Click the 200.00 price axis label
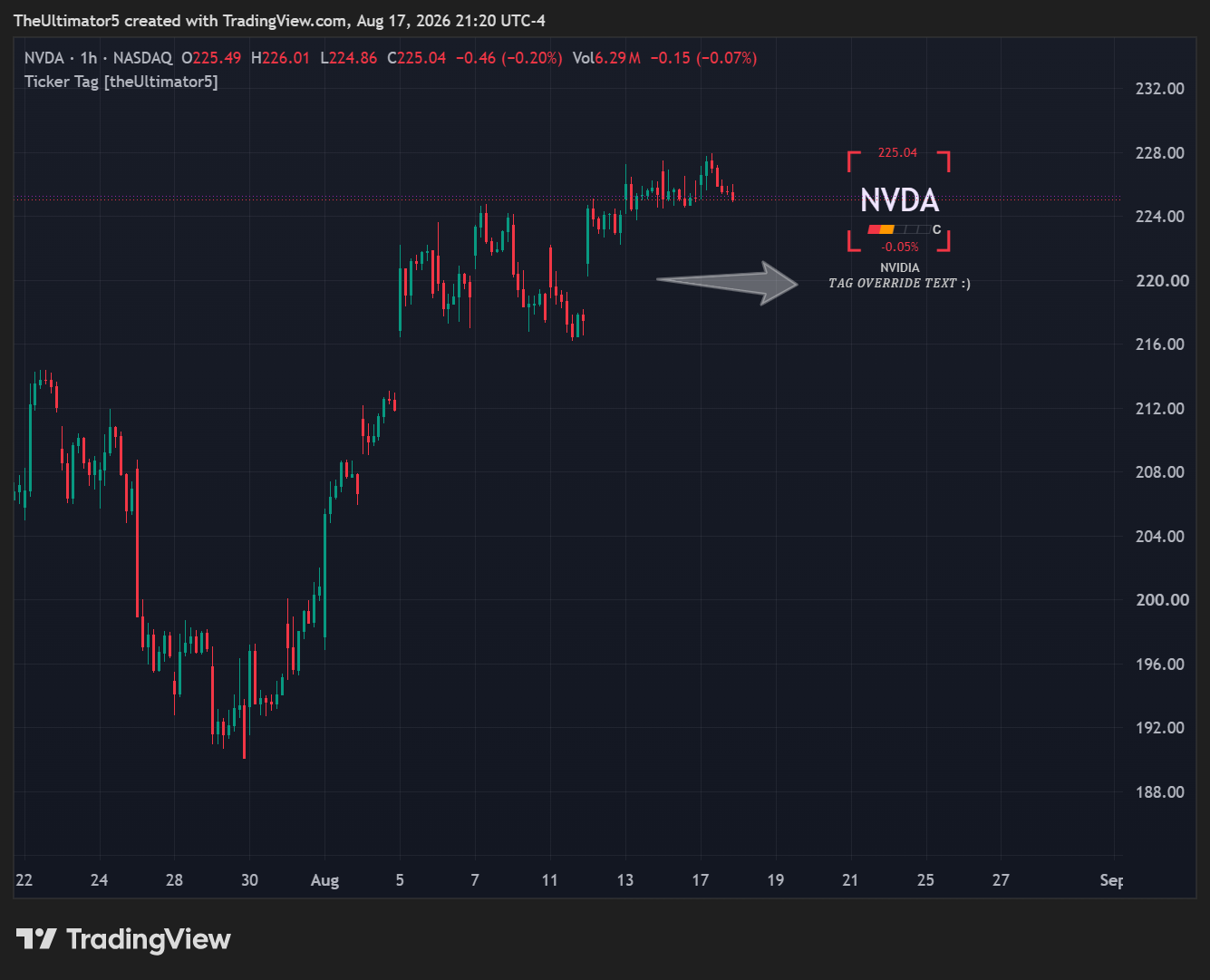This screenshot has width=1210, height=980. tap(1163, 600)
